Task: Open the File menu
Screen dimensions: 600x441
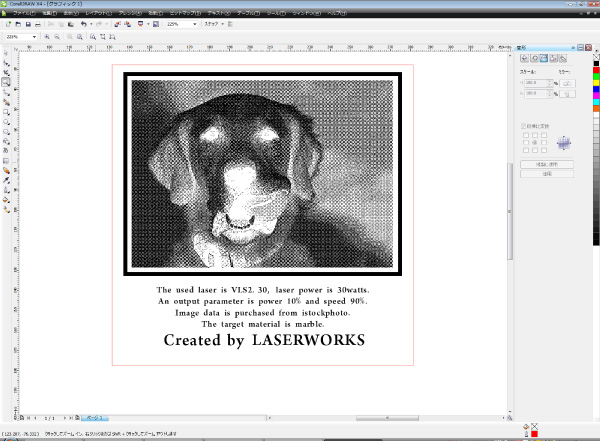Action: click(24, 13)
